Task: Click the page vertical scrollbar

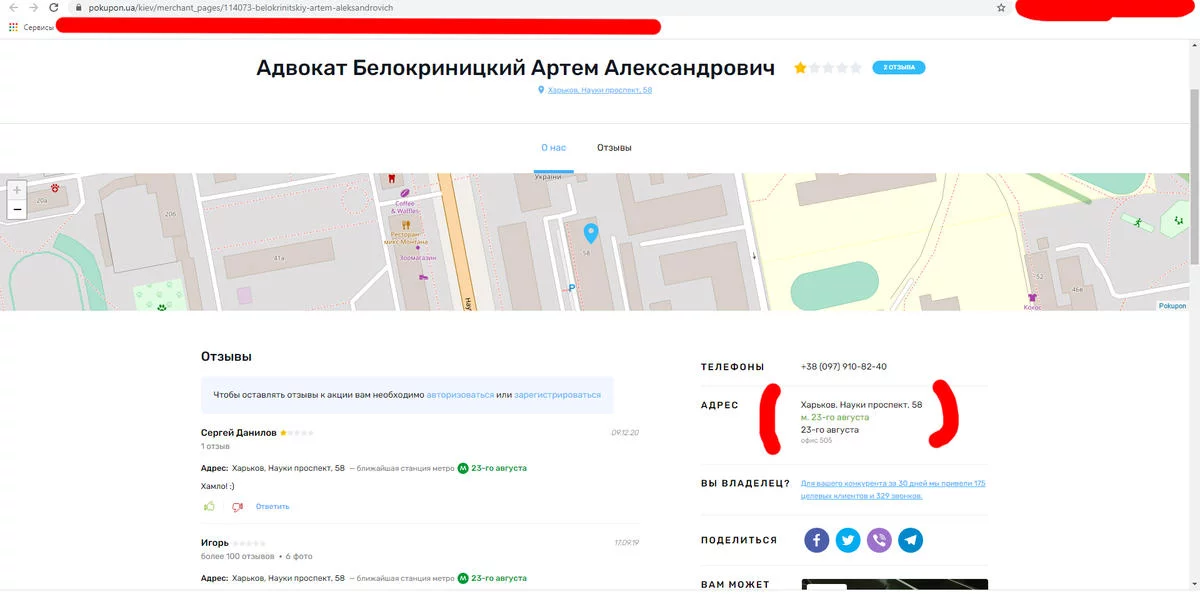Action: tap(1194, 175)
